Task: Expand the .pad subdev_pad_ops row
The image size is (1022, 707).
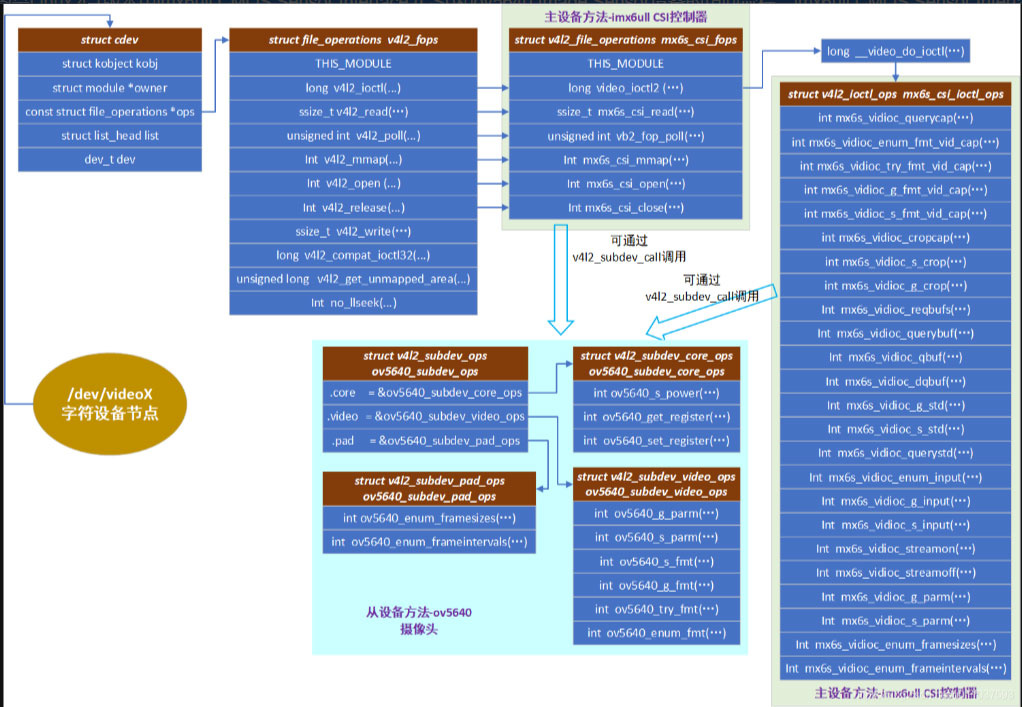Action: pyautogui.click(x=428, y=440)
